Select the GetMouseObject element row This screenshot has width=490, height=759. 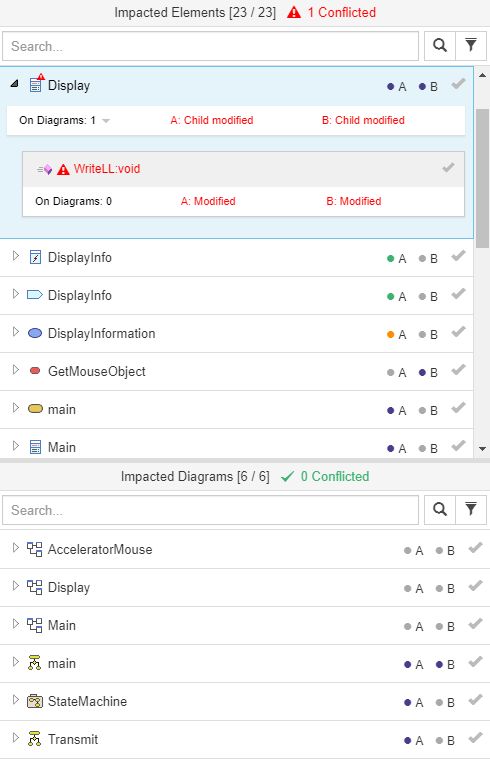point(236,372)
